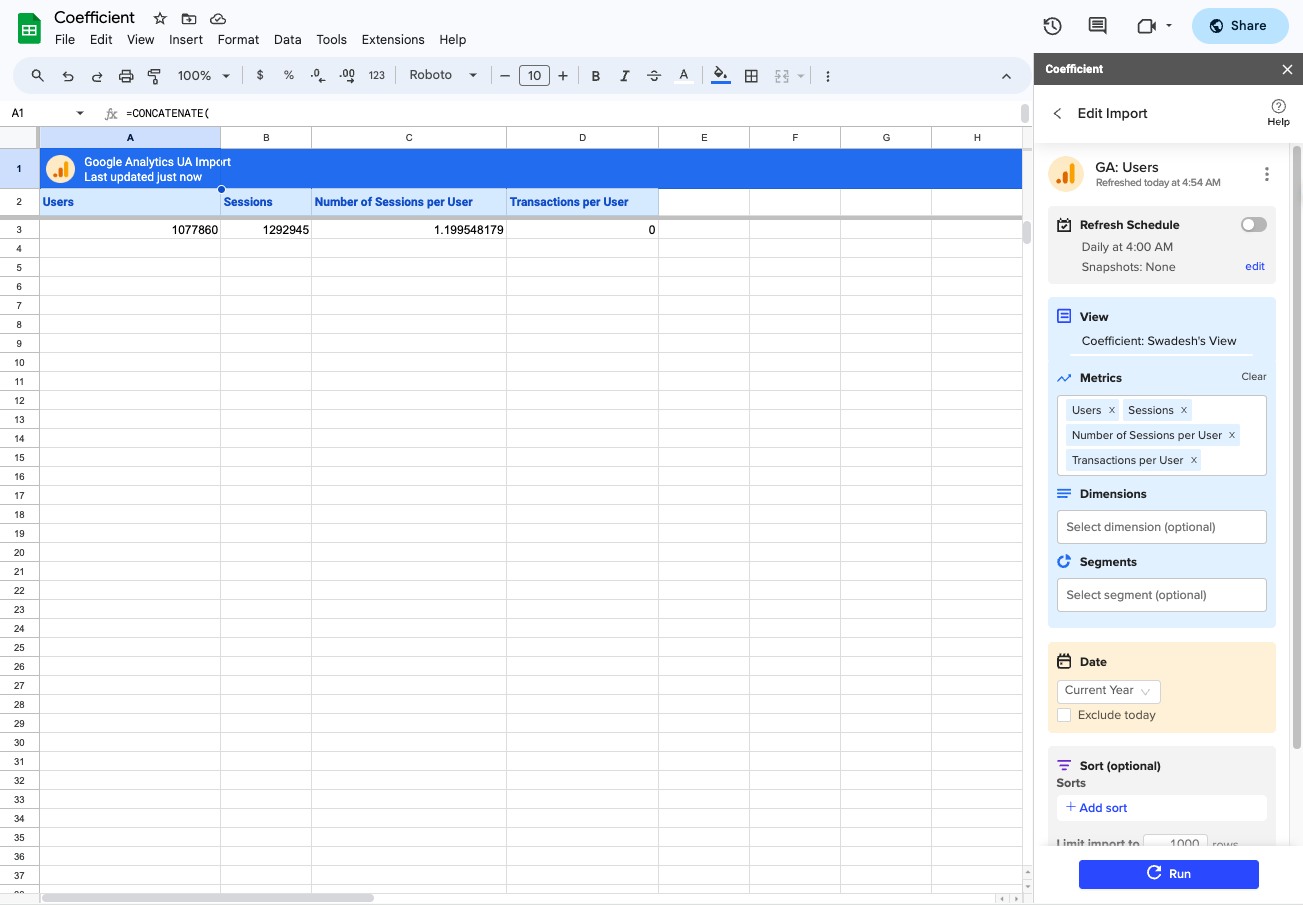
Task: Open the Edit menu
Action: pos(101,40)
